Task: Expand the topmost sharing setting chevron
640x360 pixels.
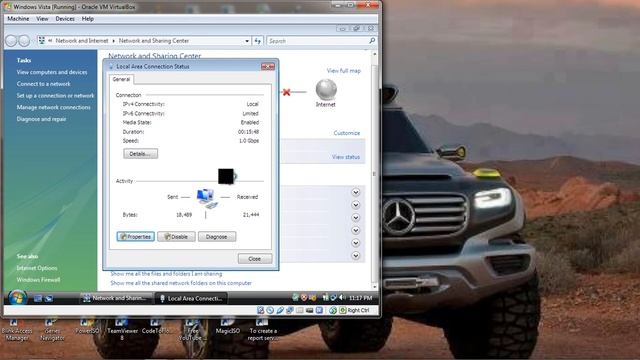Action: 356,192
